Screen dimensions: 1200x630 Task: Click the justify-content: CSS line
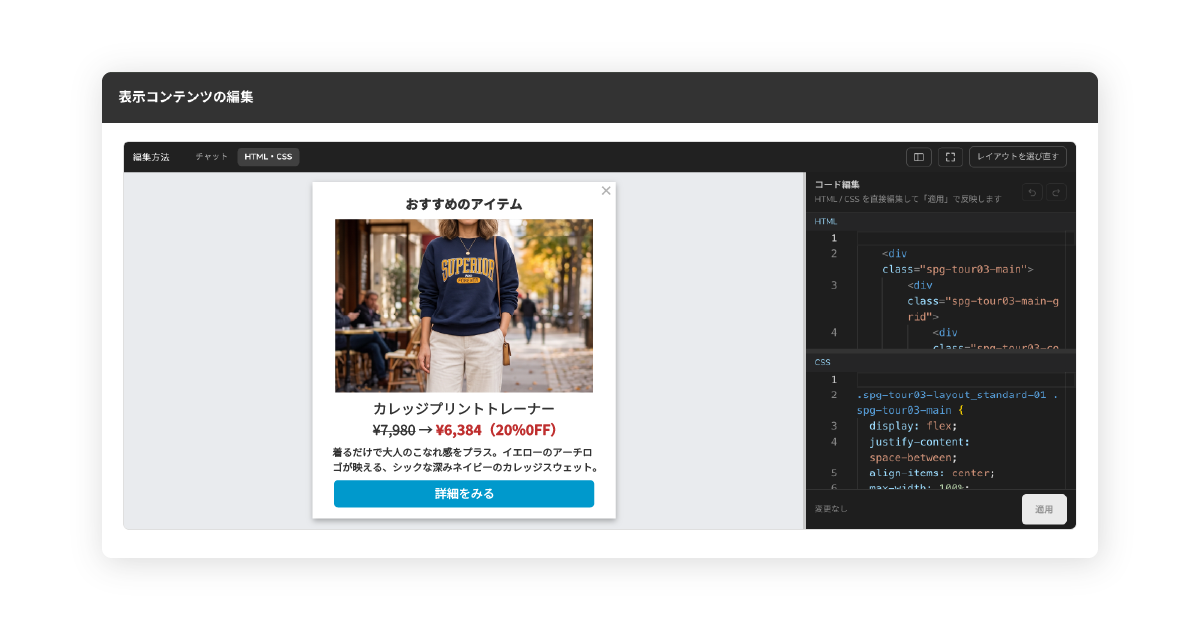(919, 441)
